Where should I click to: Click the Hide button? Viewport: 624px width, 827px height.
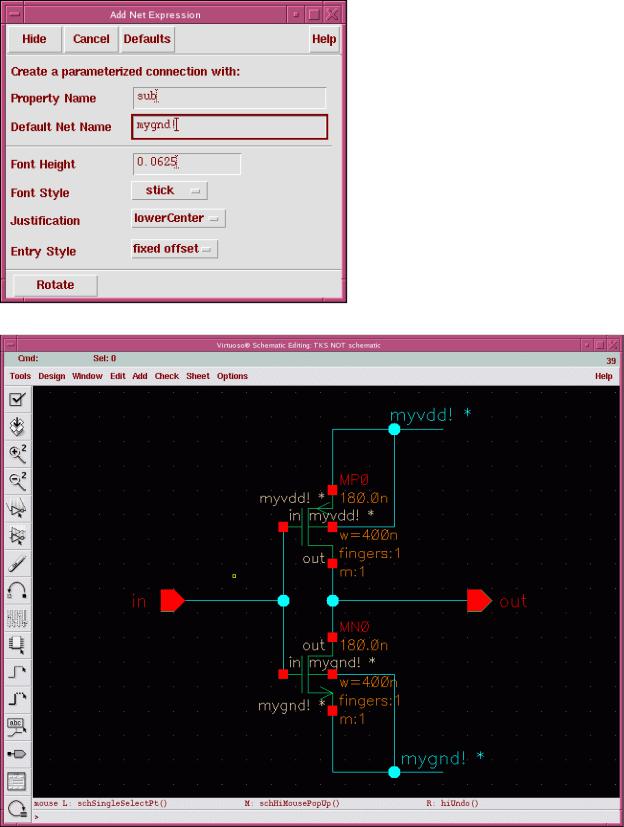pos(34,39)
